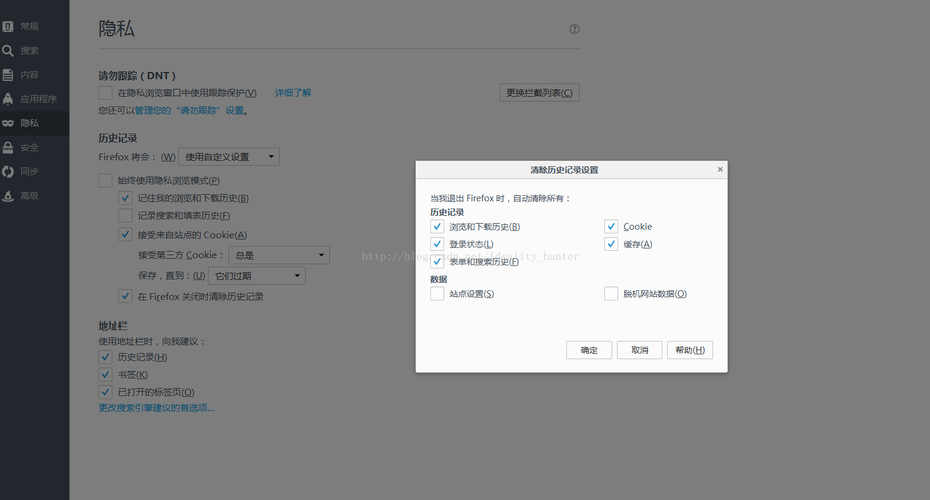Click the Content (内容) document icon in sidebar

pyautogui.click(x=8, y=75)
